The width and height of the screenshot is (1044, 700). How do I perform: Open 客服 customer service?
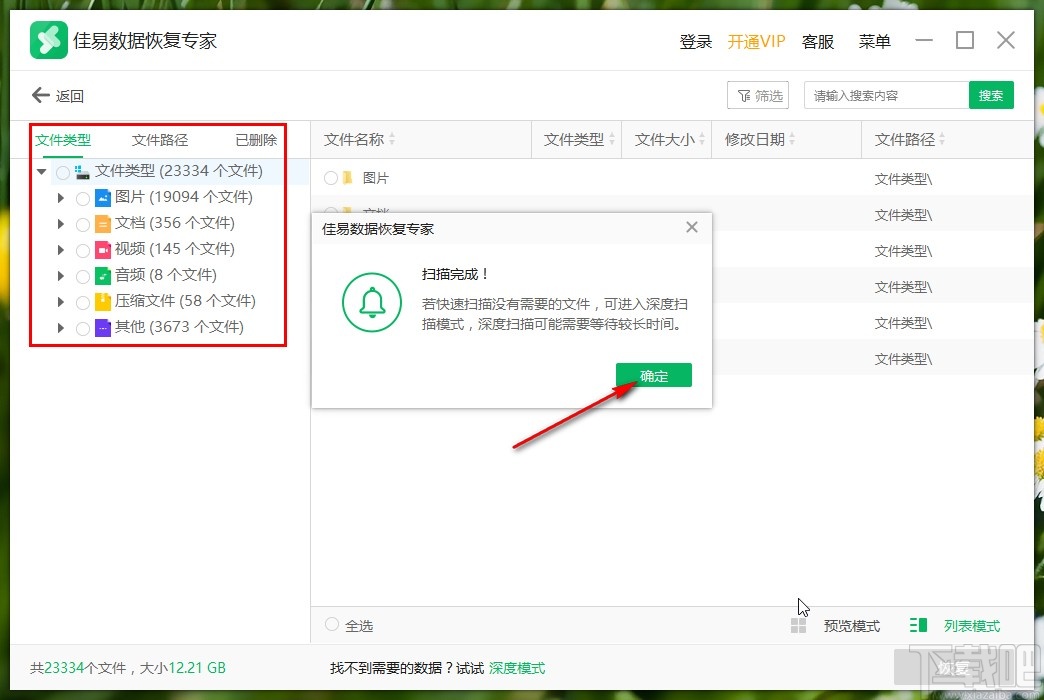click(818, 41)
